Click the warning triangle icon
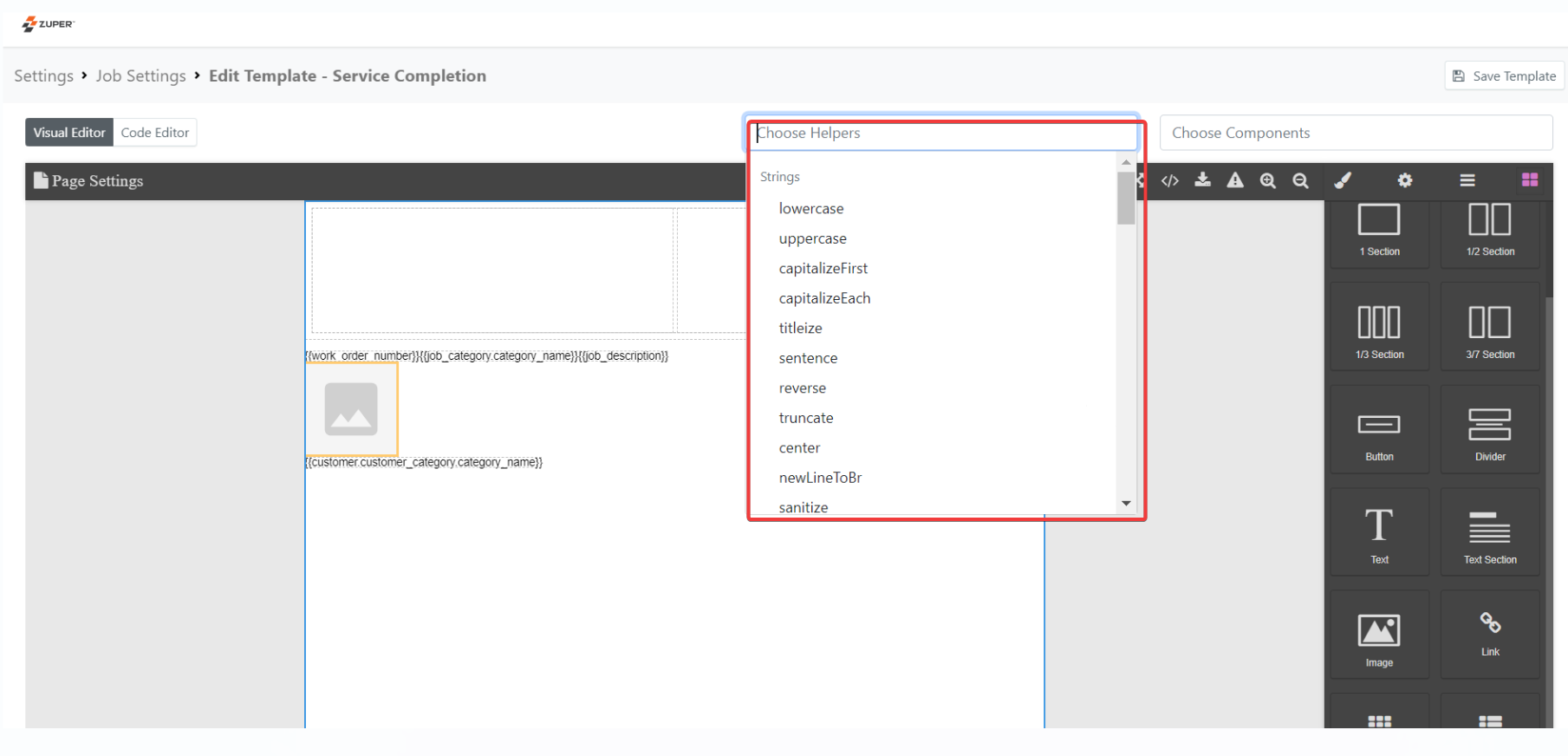1568x756 pixels. point(1235,180)
